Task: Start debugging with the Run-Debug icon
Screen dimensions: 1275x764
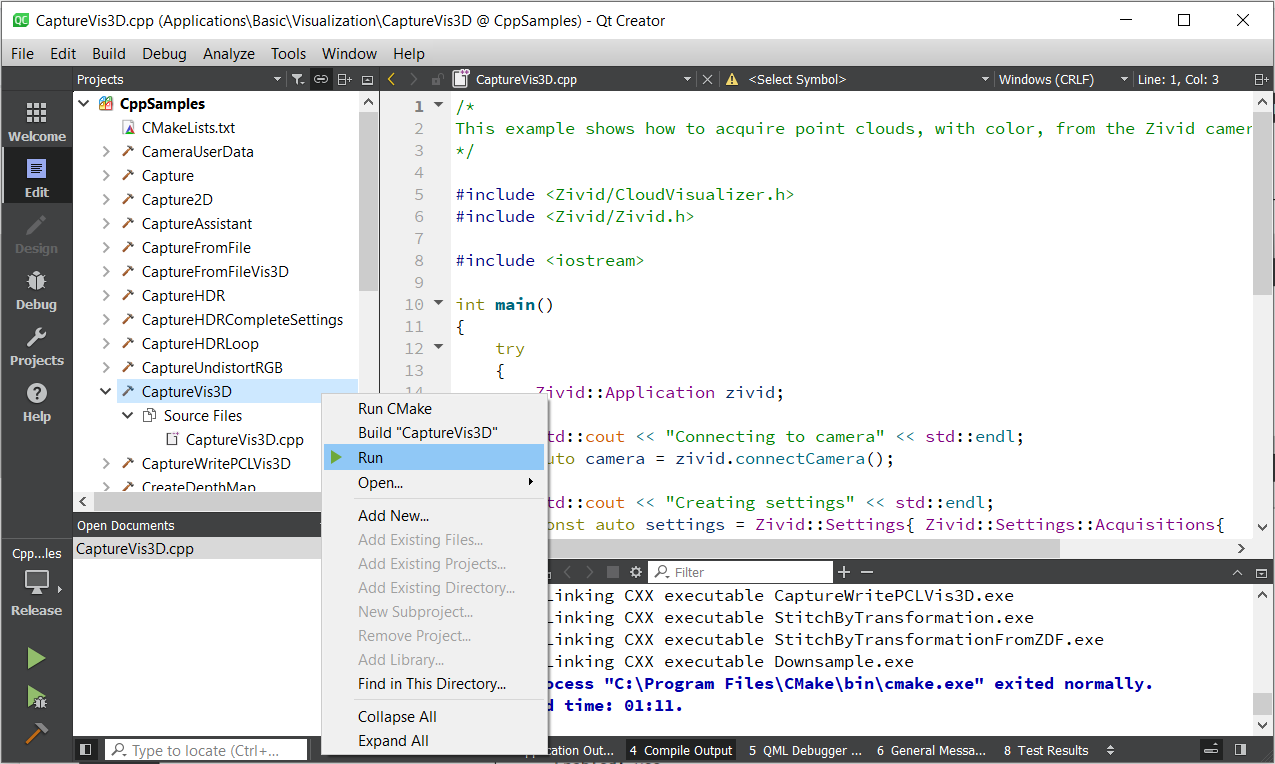Action: click(36, 696)
